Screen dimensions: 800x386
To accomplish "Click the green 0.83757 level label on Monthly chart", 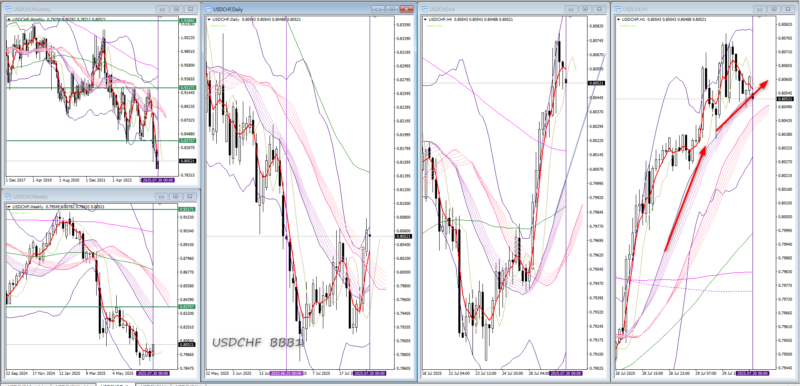I will 187,140.
